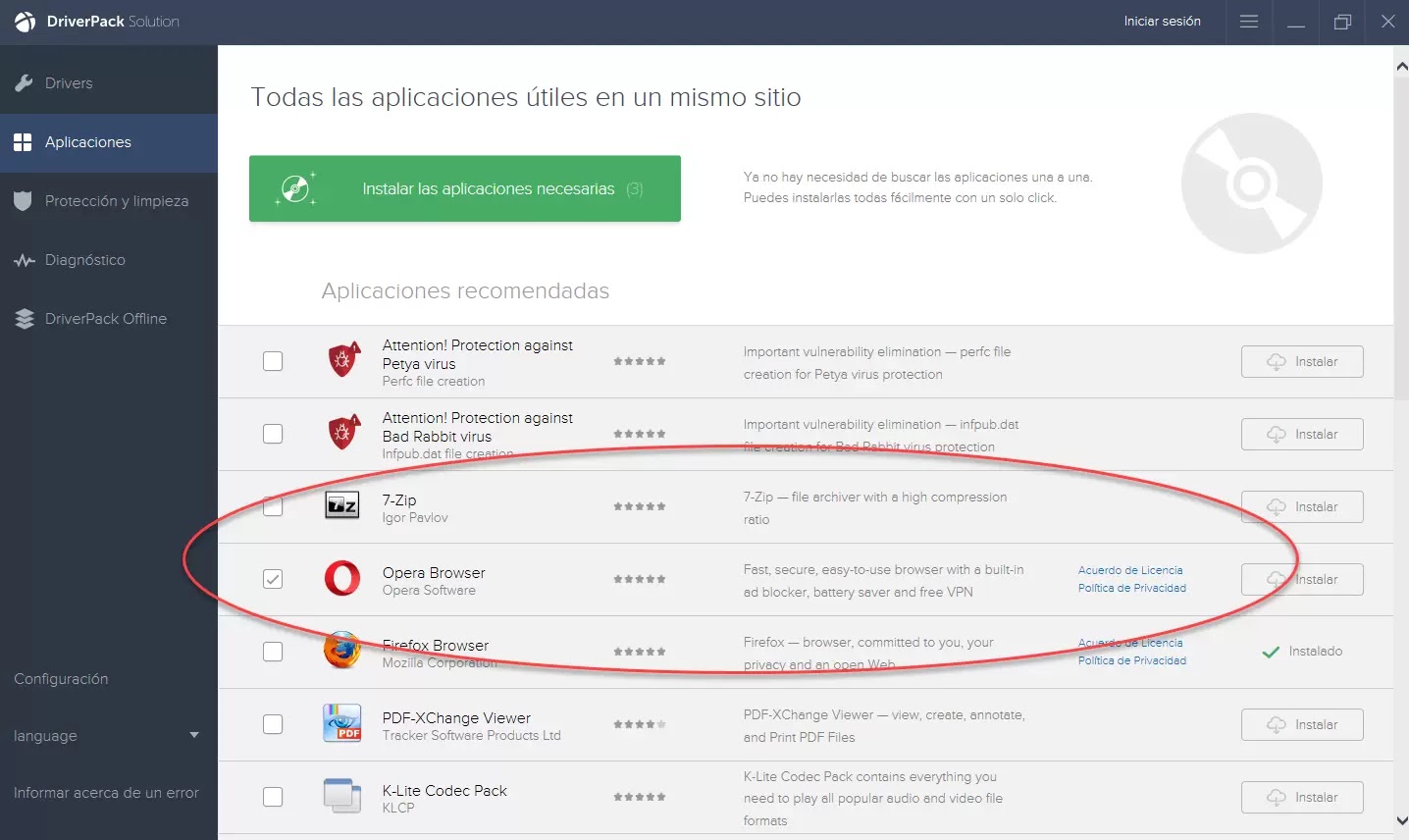Click the star rating for Firefox Browser
The width and height of the screenshot is (1409, 840).
pos(640,652)
